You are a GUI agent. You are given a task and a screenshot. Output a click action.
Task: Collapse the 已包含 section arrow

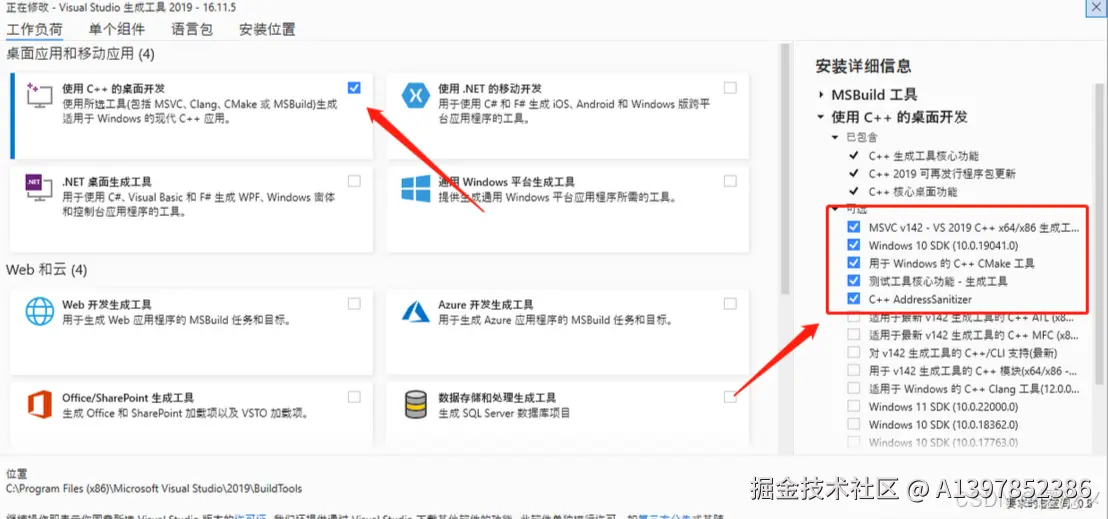click(835, 136)
